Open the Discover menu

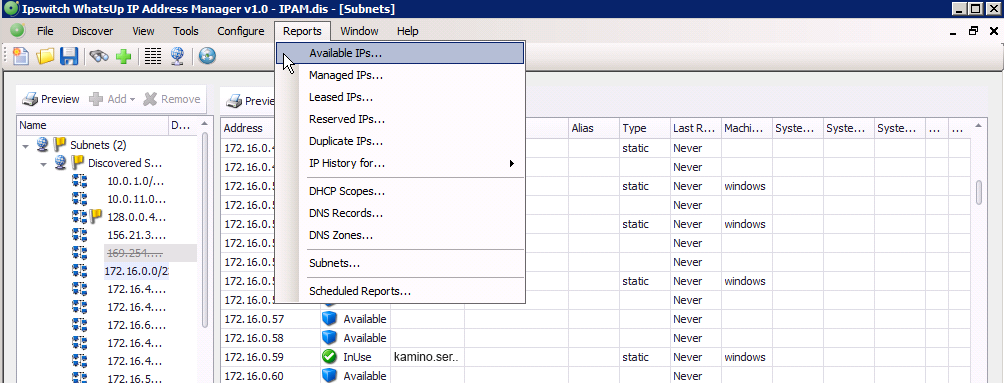92,31
